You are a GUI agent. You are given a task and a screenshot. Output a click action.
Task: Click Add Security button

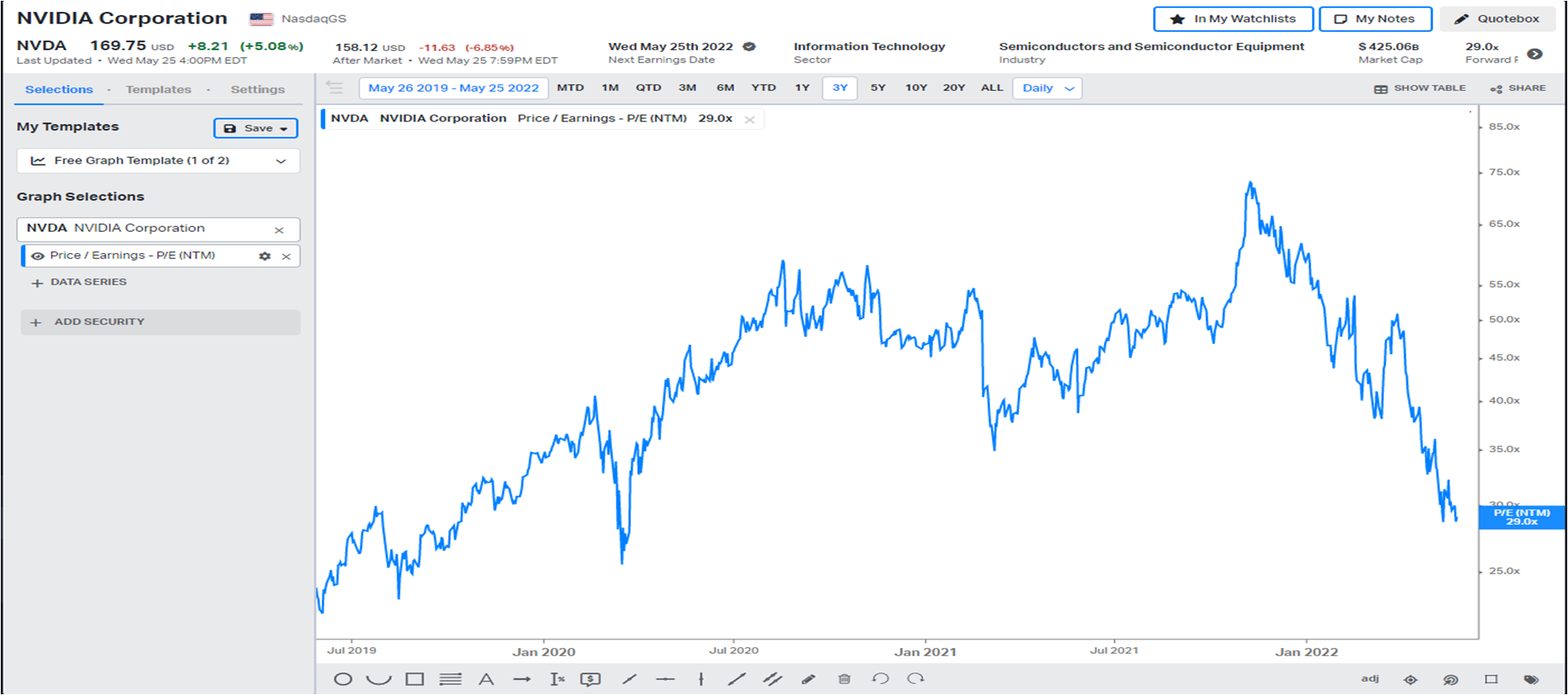[x=161, y=322]
